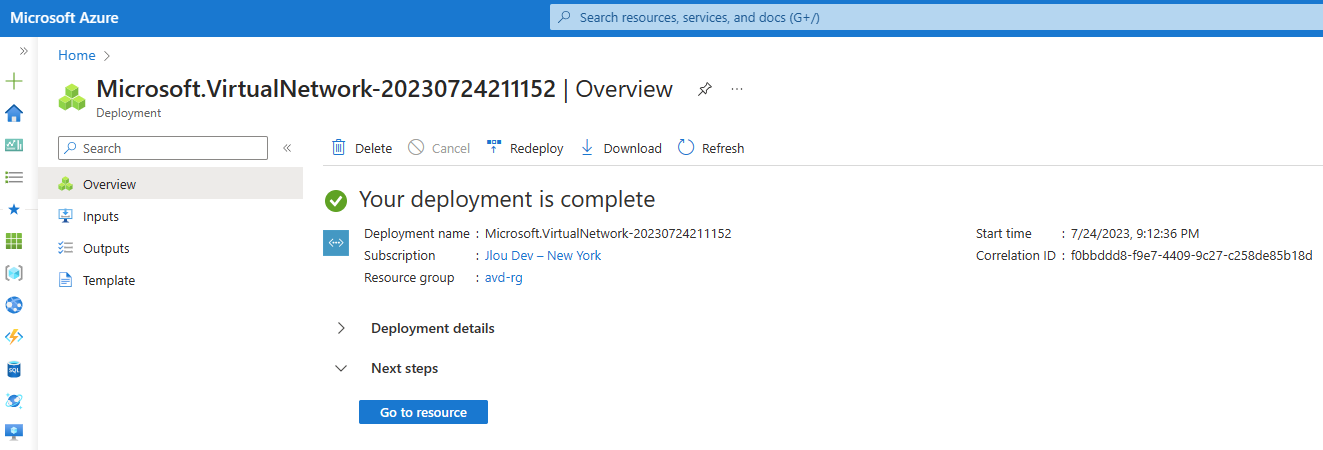
Task: Open Resource groups cube icon in sidebar
Action: tap(14, 273)
